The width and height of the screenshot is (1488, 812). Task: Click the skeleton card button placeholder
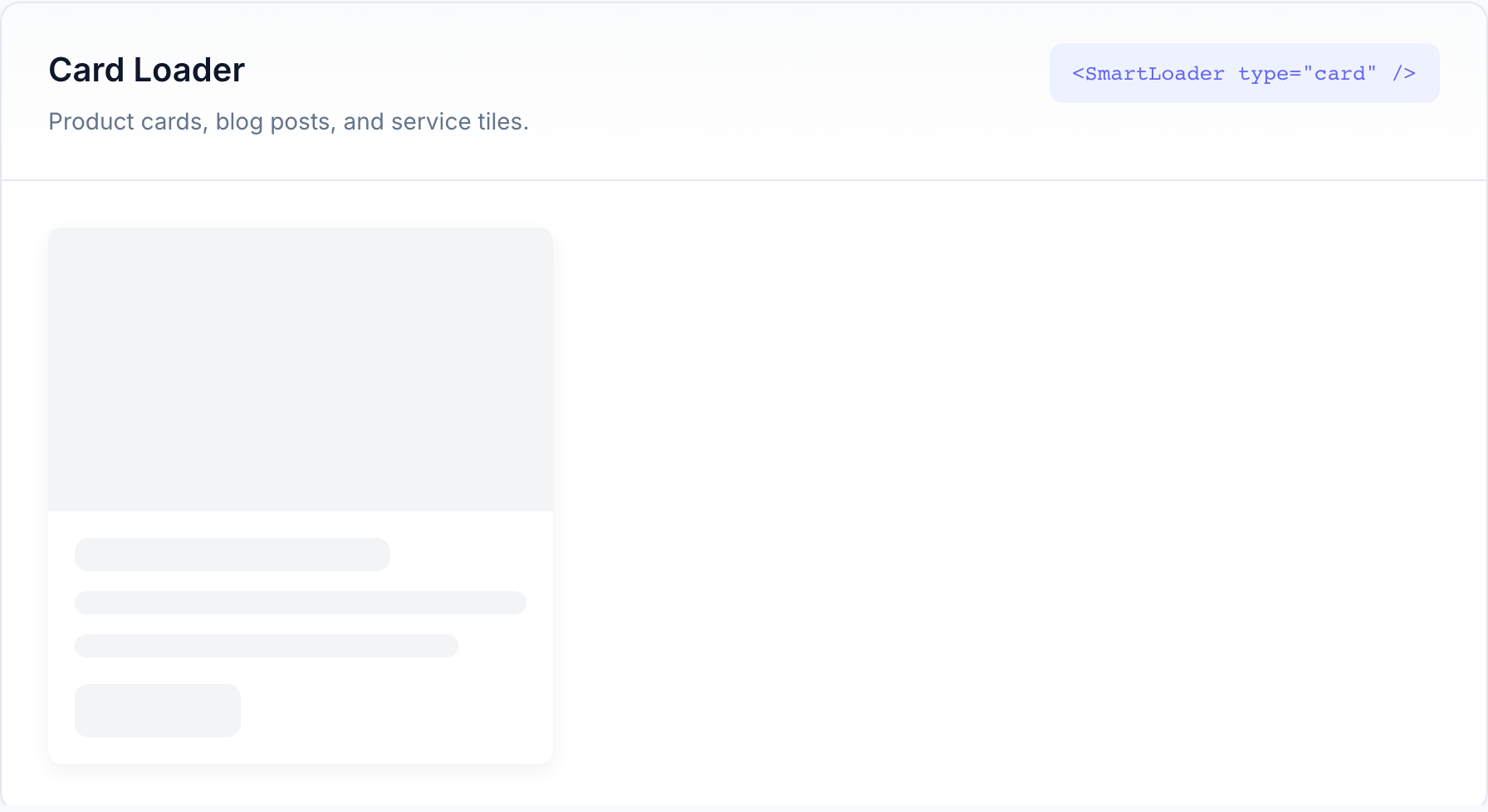click(x=158, y=711)
